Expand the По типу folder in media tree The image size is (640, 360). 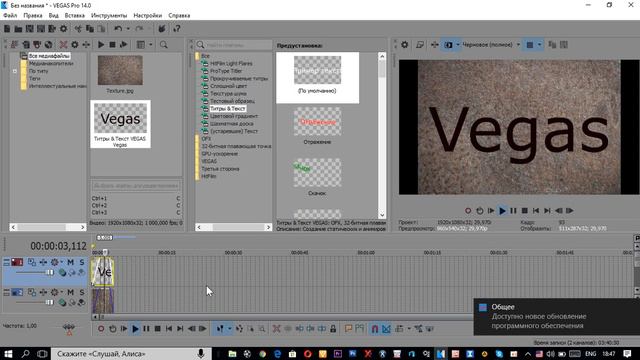(15, 71)
